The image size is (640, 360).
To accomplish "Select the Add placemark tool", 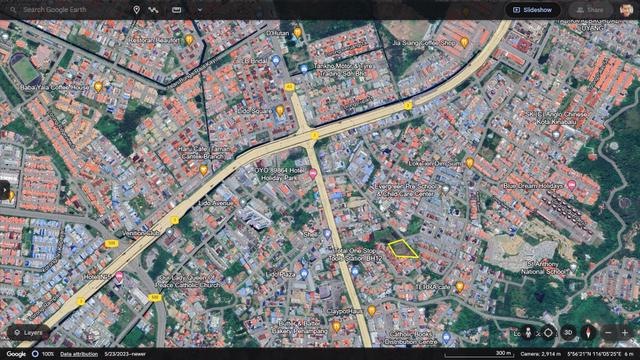I will click(x=136, y=9).
